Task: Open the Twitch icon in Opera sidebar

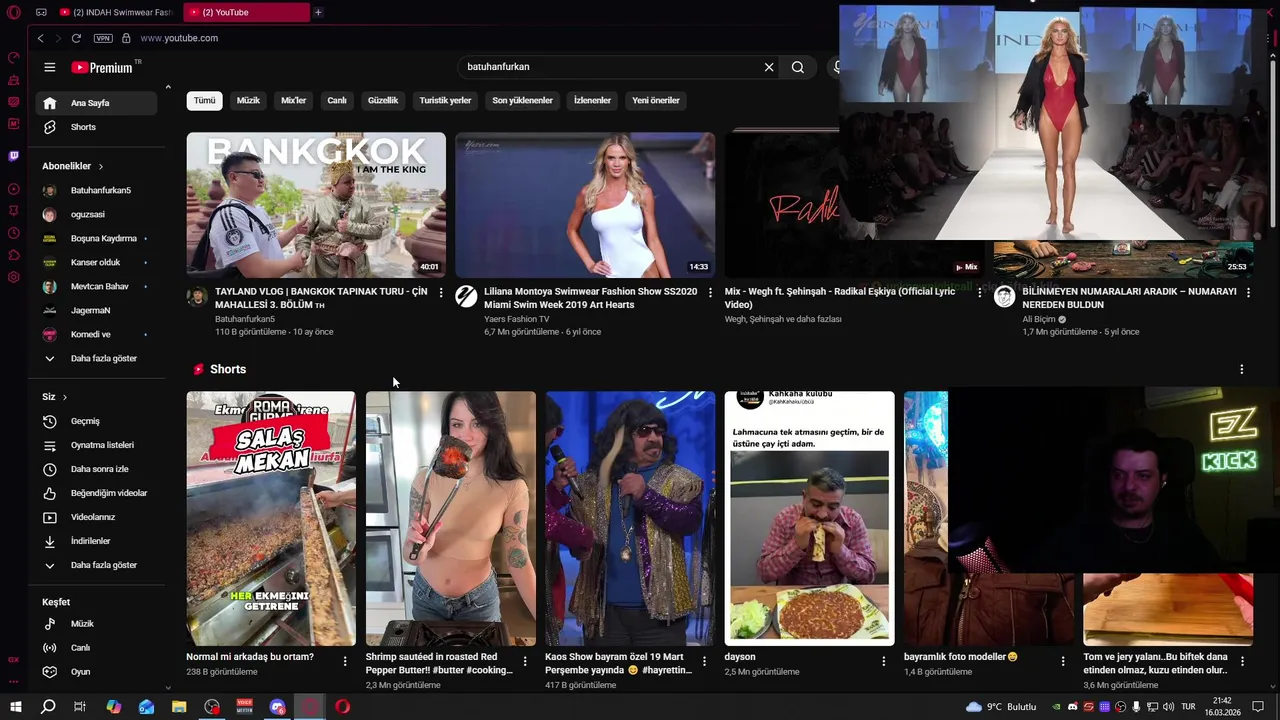Action: [14, 156]
